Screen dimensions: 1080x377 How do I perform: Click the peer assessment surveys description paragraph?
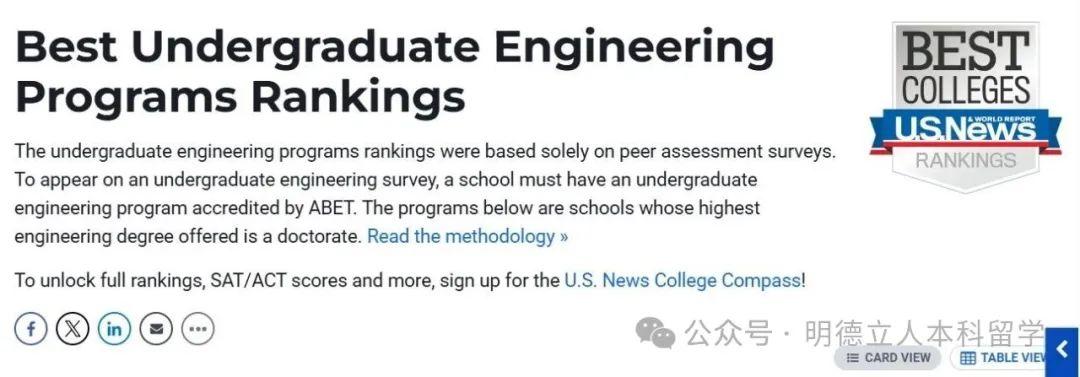[425, 194]
